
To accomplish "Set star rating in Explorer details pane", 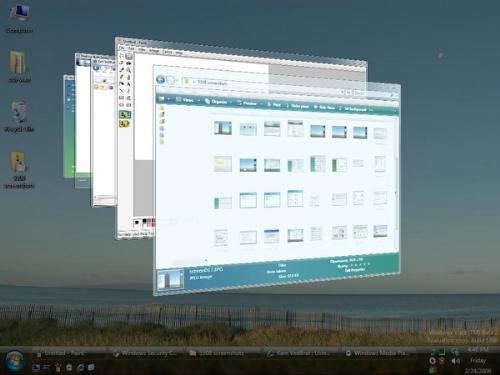I will (359, 265).
